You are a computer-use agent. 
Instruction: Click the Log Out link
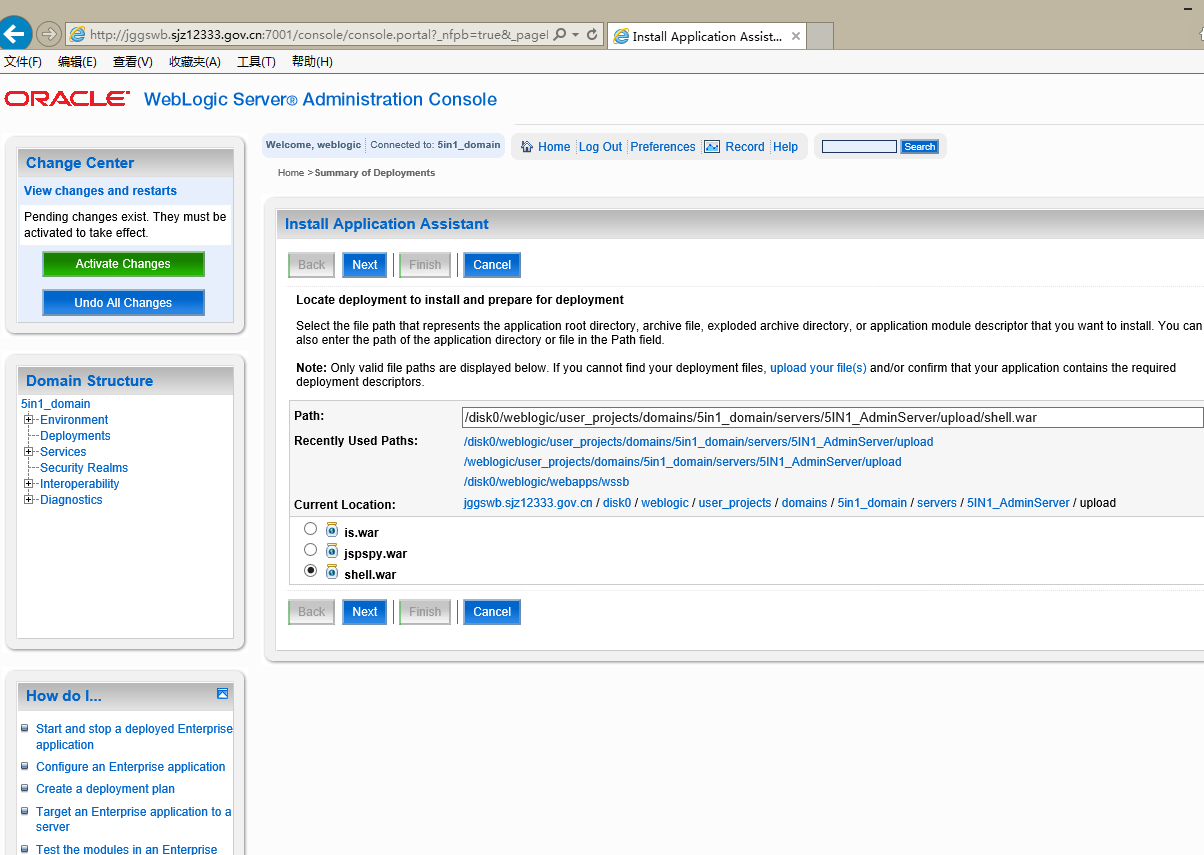600,147
